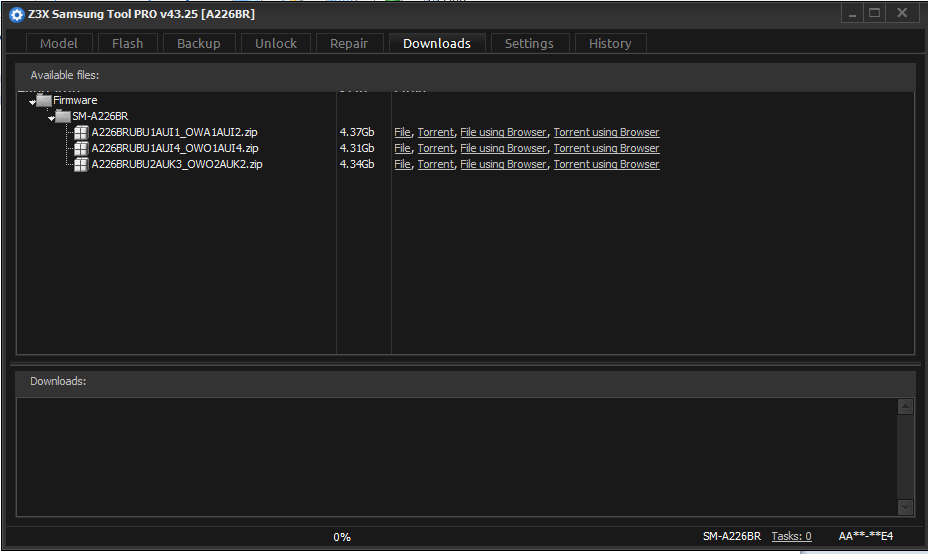The height and width of the screenshot is (554, 928).
Task: Select file name A226BRUBU1AUI4_OWO1AUI4.zip
Action: (x=175, y=148)
